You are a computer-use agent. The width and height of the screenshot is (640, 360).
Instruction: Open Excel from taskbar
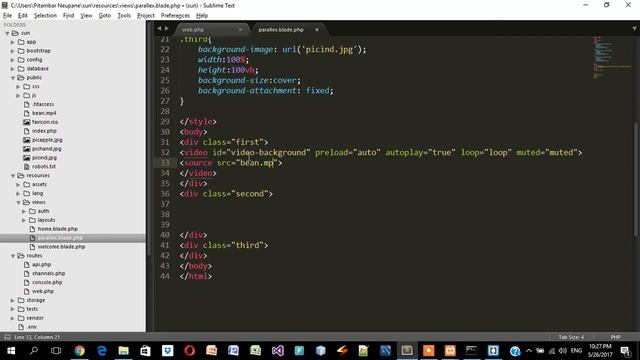tap(256, 351)
